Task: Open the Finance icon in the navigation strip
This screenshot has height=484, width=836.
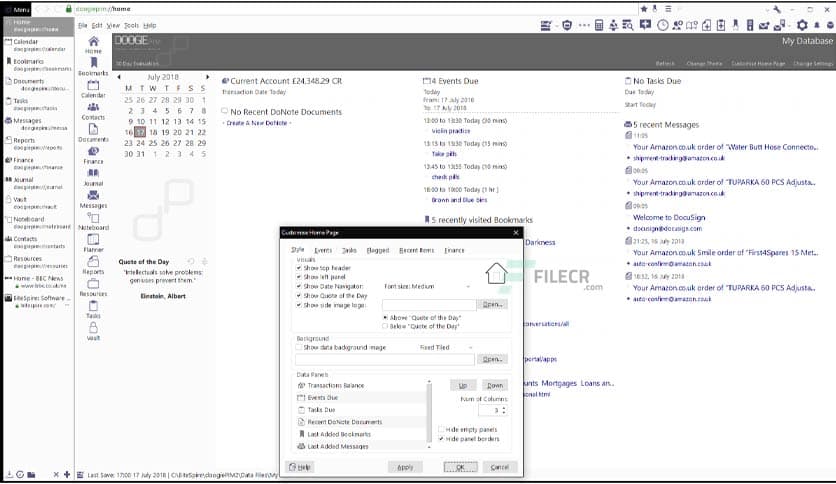Action: [x=93, y=151]
